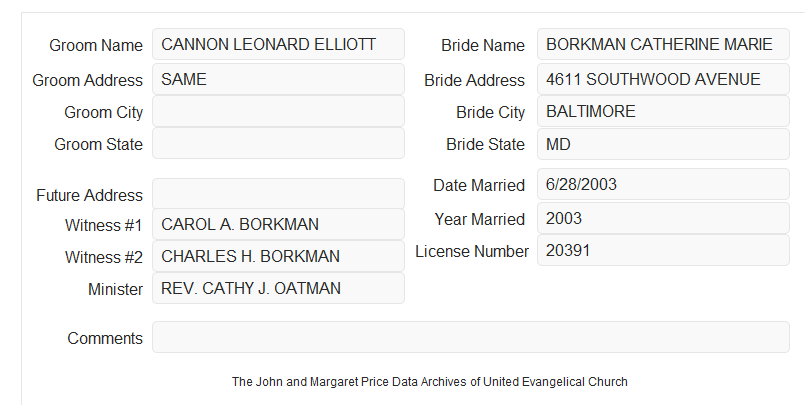Click the Bride Name label
Image resolution: width=805 pixels, height=405 pixels.
[483, 45]
